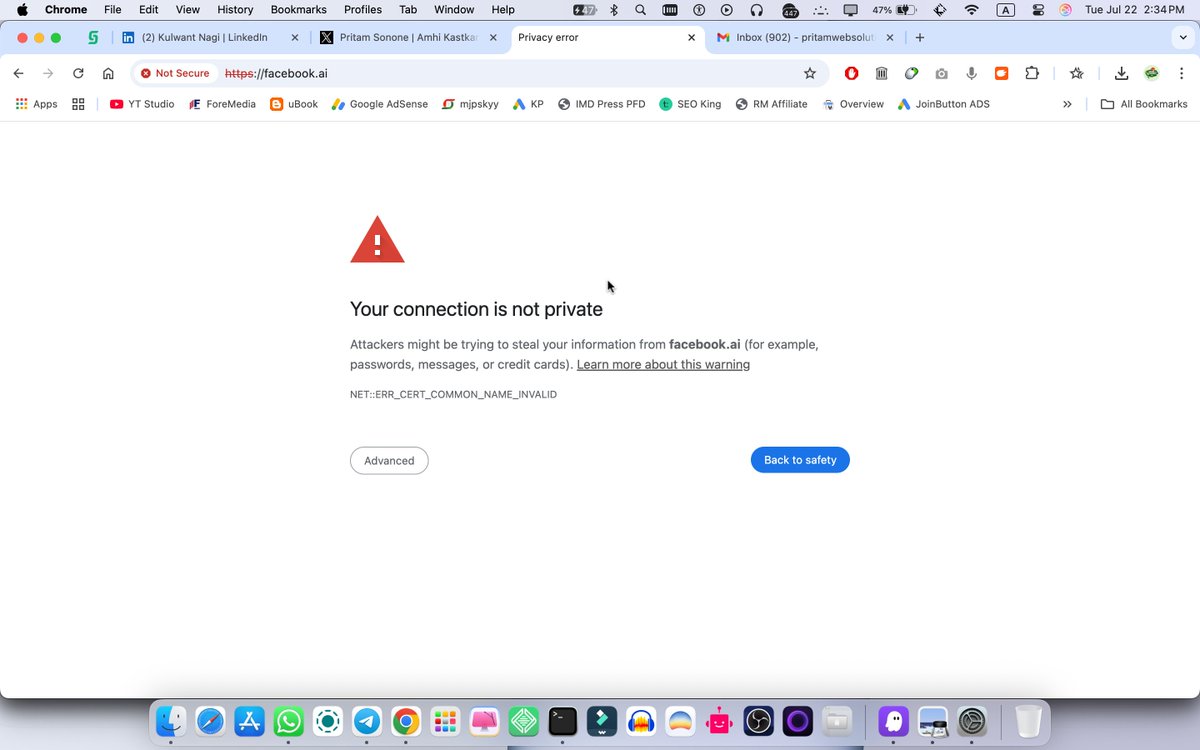Open the home page via house icon
This screenshot has width=1200, height=750.
point(108,73)
